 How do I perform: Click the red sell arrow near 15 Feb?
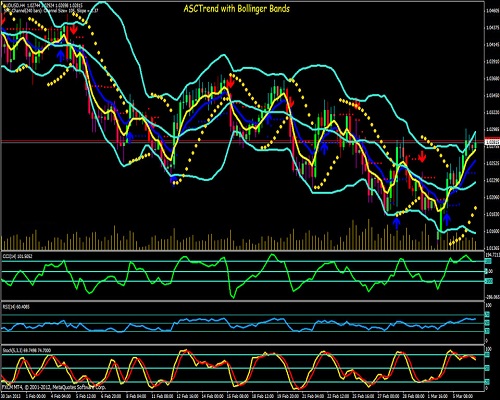click(230, 82)
